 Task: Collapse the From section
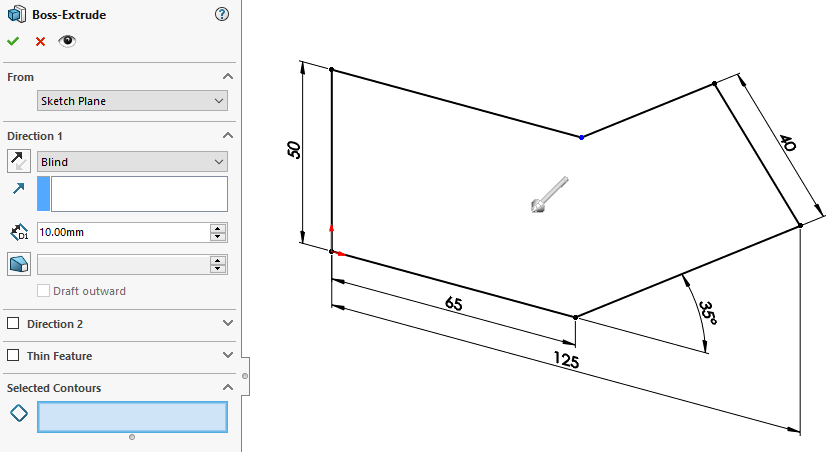click(x=228, y=76)
